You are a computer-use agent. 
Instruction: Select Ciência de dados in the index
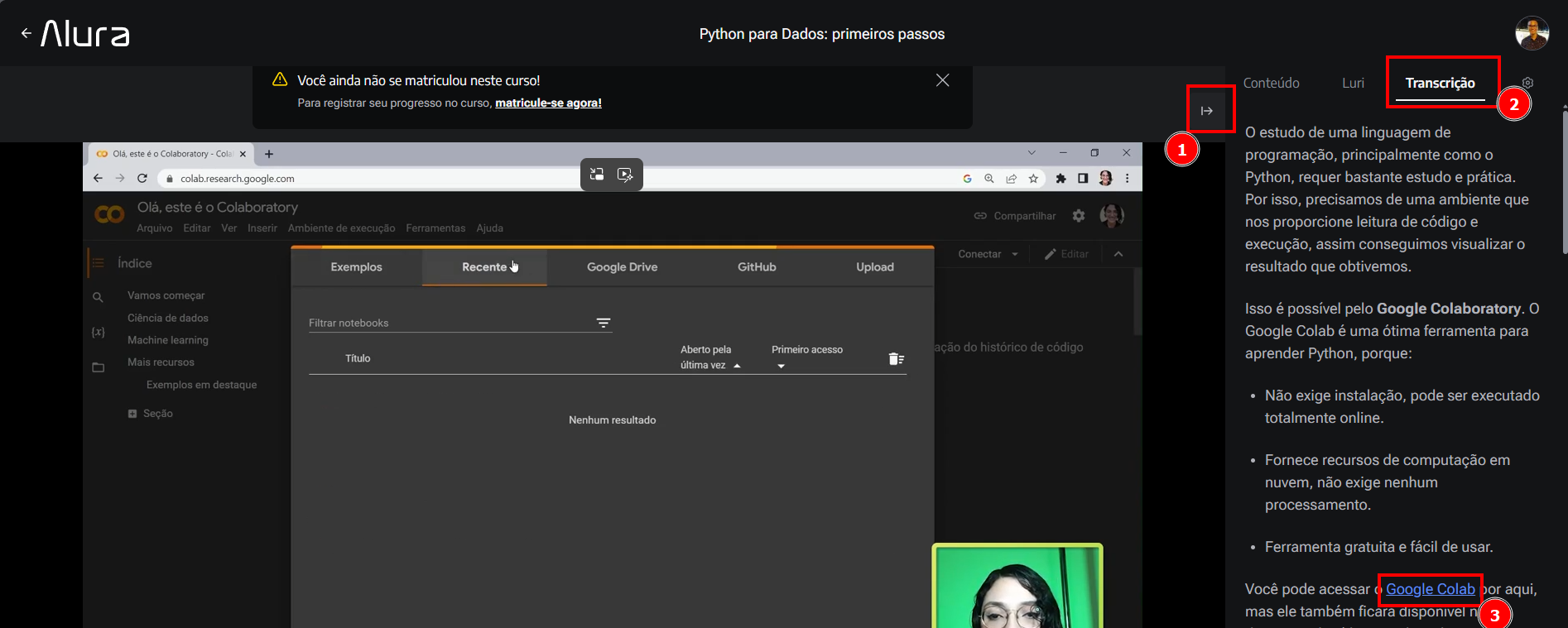pyautogui.click(x=168, y=318)
